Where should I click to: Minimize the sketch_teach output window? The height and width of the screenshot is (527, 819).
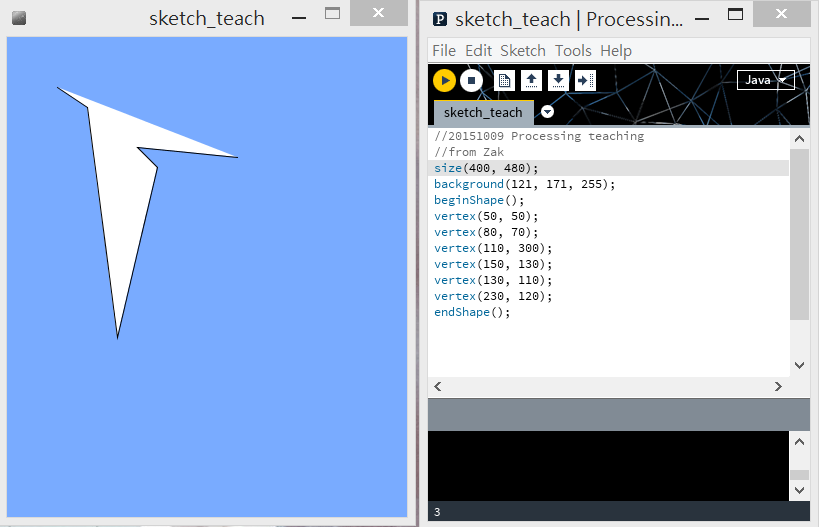click(299, 18)
